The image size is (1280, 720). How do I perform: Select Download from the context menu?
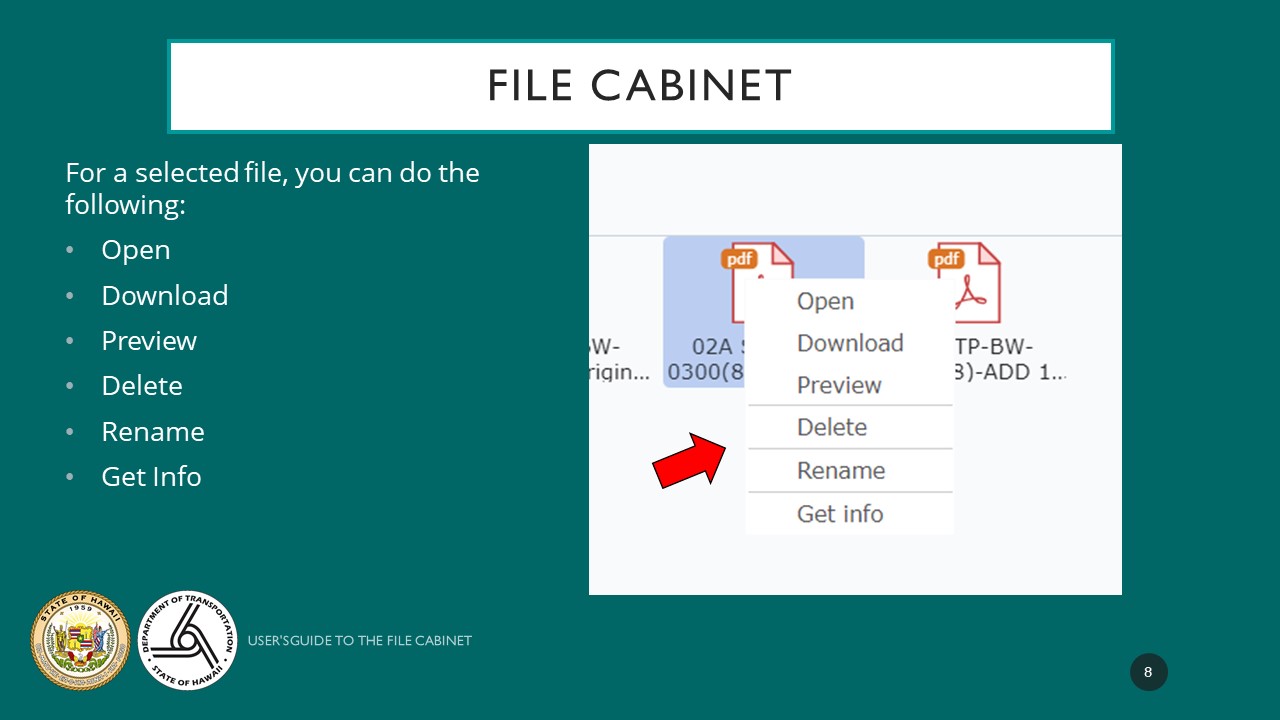click(850, 343)
